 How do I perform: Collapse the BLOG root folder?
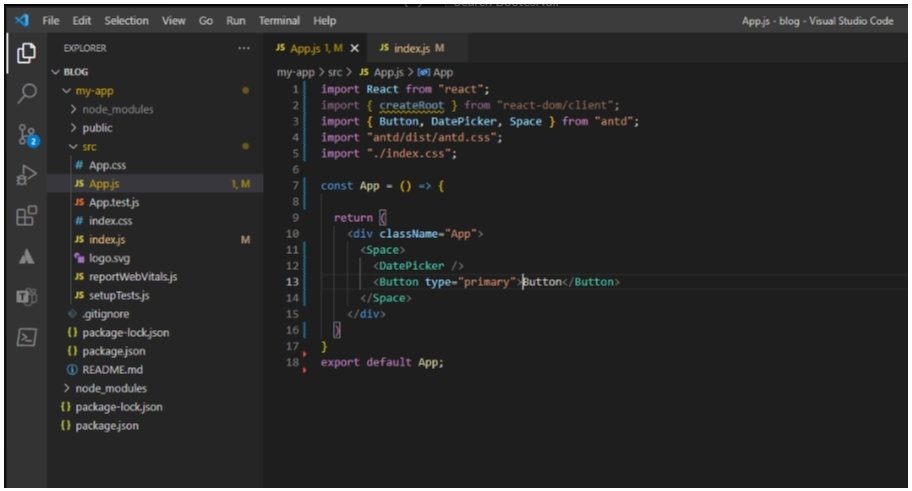click(x=75, y=72)
